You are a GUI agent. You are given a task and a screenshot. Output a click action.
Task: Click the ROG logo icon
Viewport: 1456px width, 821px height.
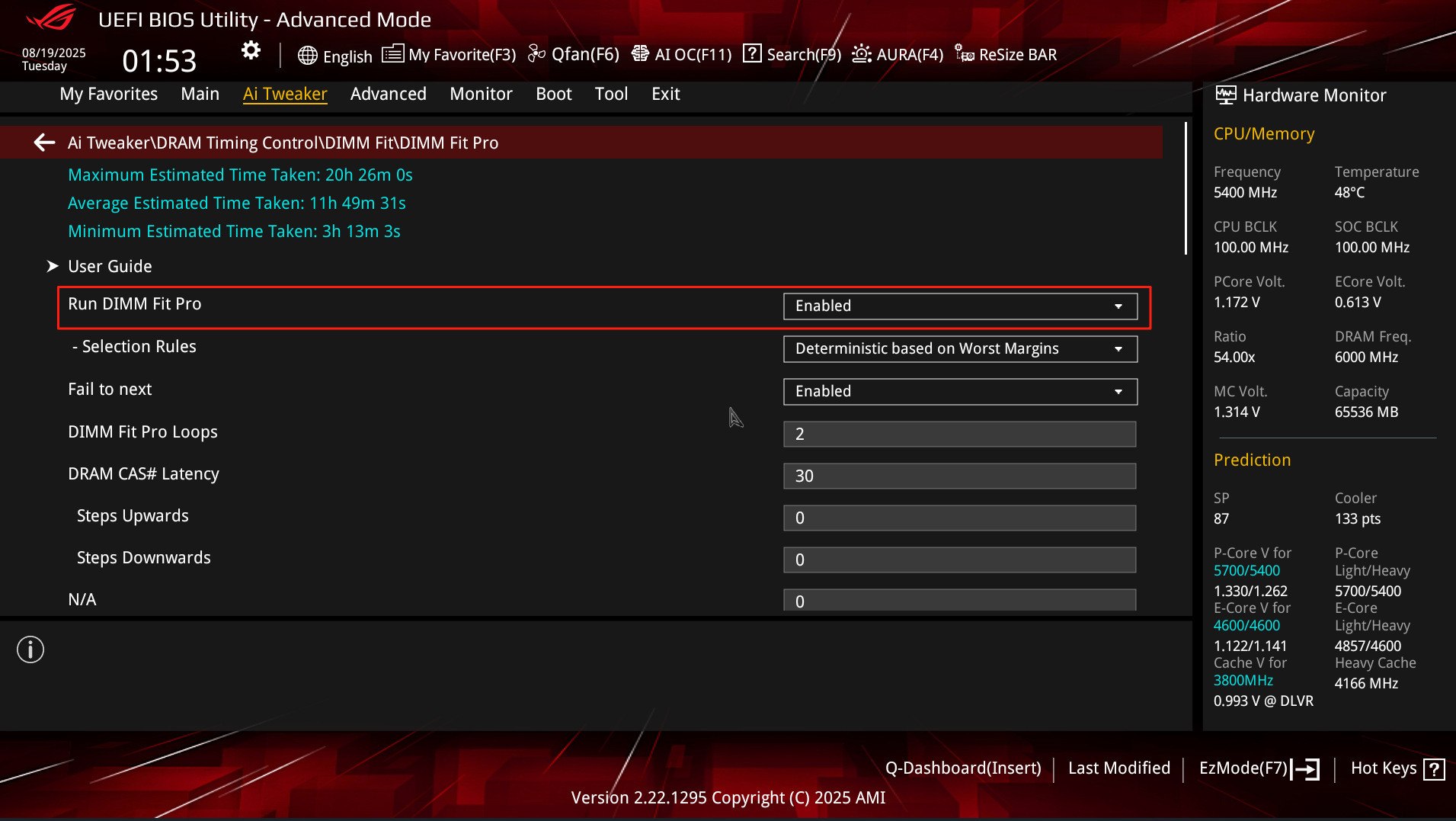tap(51, 18)
